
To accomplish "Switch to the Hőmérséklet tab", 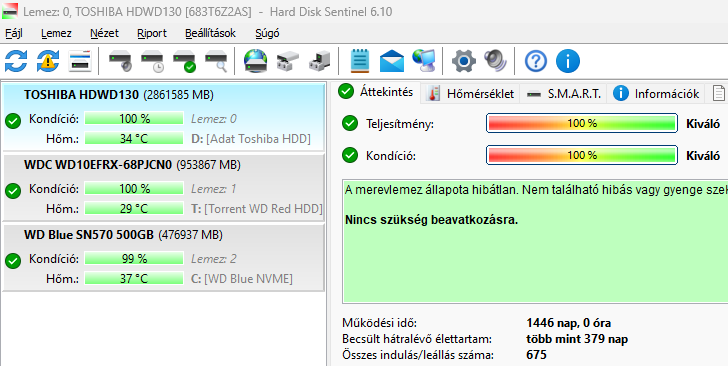I will pos(471,94).
